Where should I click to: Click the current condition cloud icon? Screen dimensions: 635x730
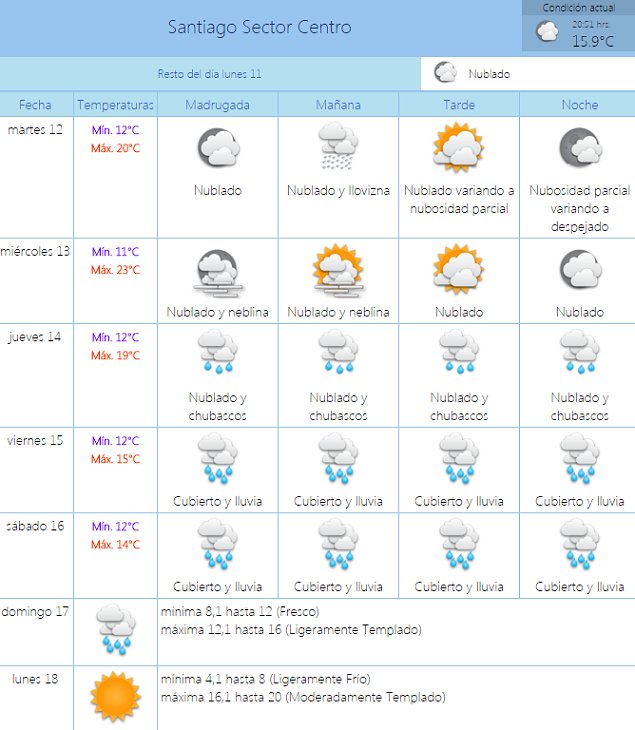(547, 32)
